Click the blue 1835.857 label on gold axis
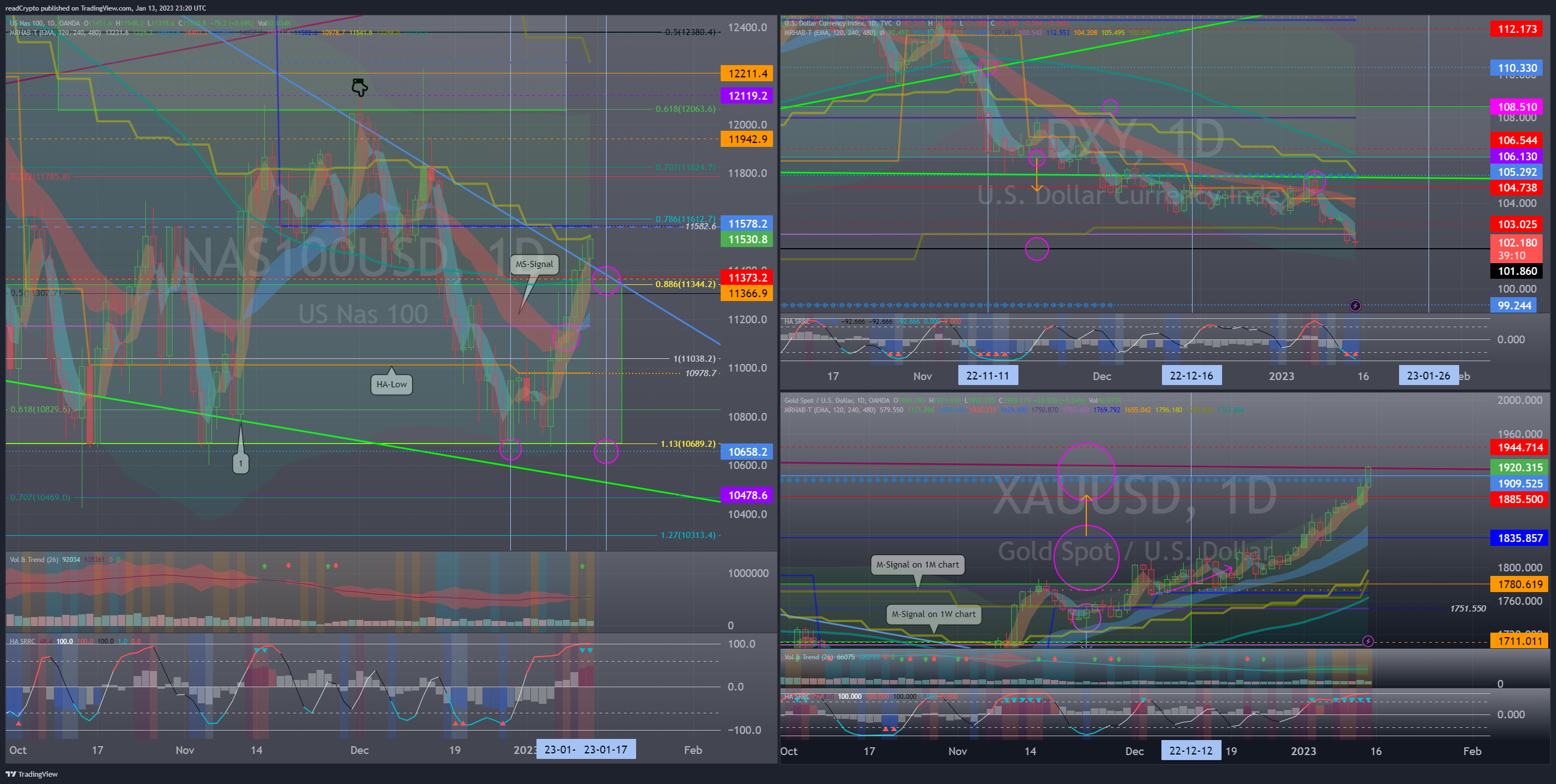Viewport: 1556px width, 784px height. [x=1519, y=538]
